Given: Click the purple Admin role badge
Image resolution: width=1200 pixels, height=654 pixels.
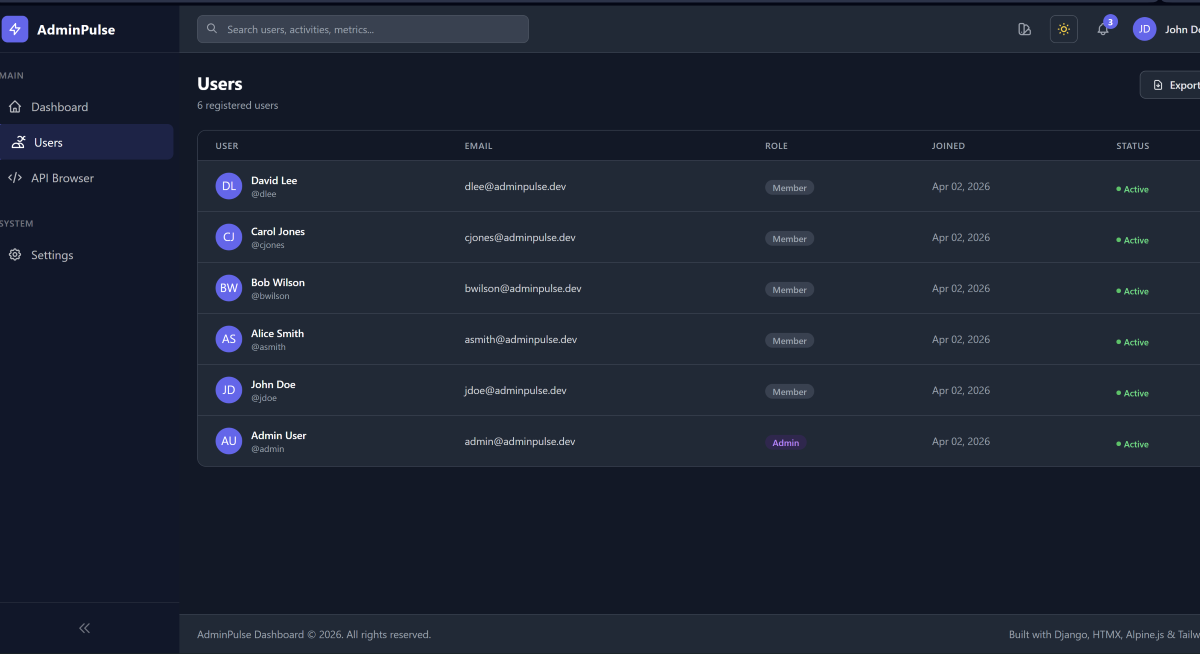Looking at the screenshot, I should pos(785,442).
